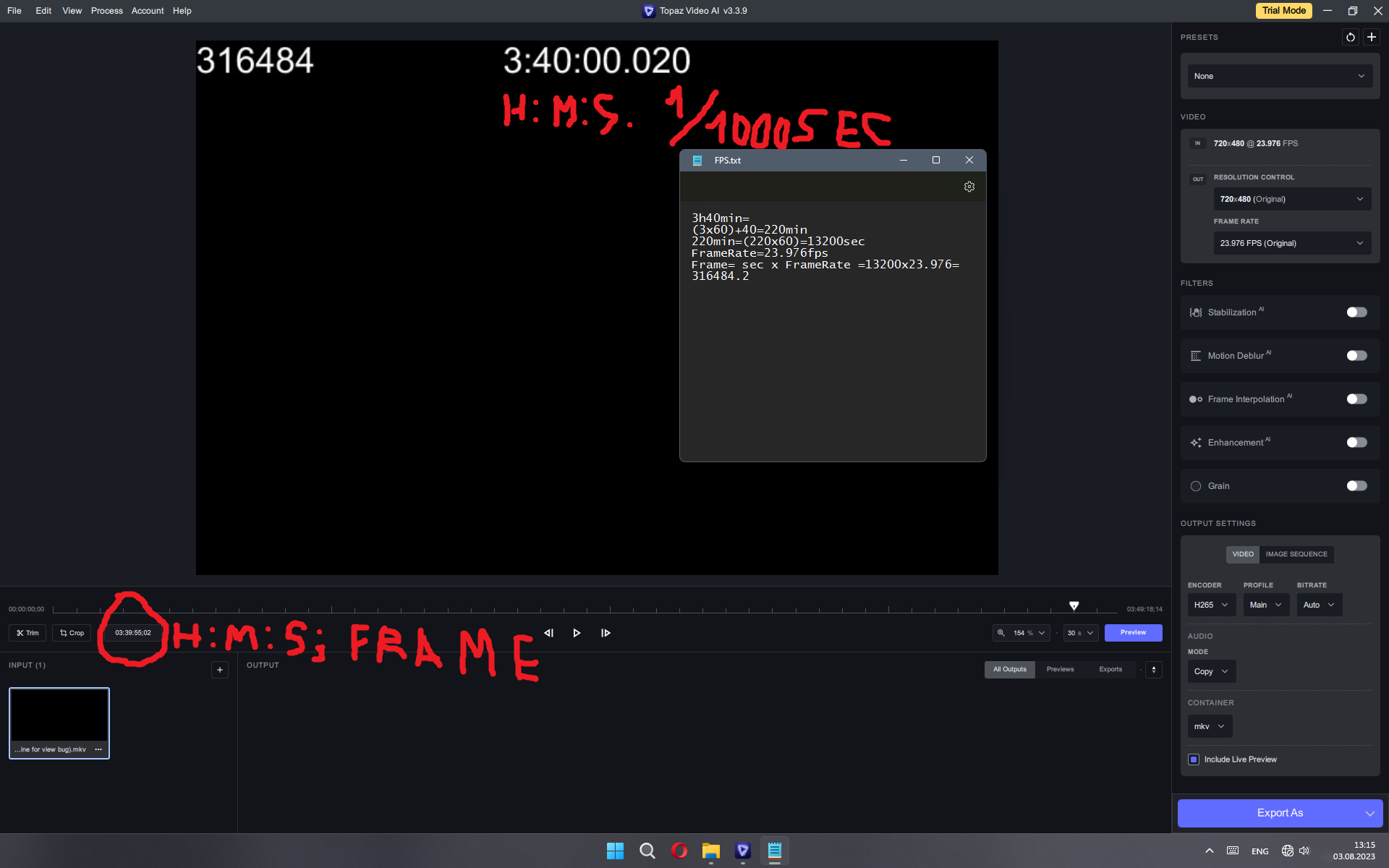The image size is (1389, 868).
Task: Click the zoom magnifier icon
Action: point(1001,633)
